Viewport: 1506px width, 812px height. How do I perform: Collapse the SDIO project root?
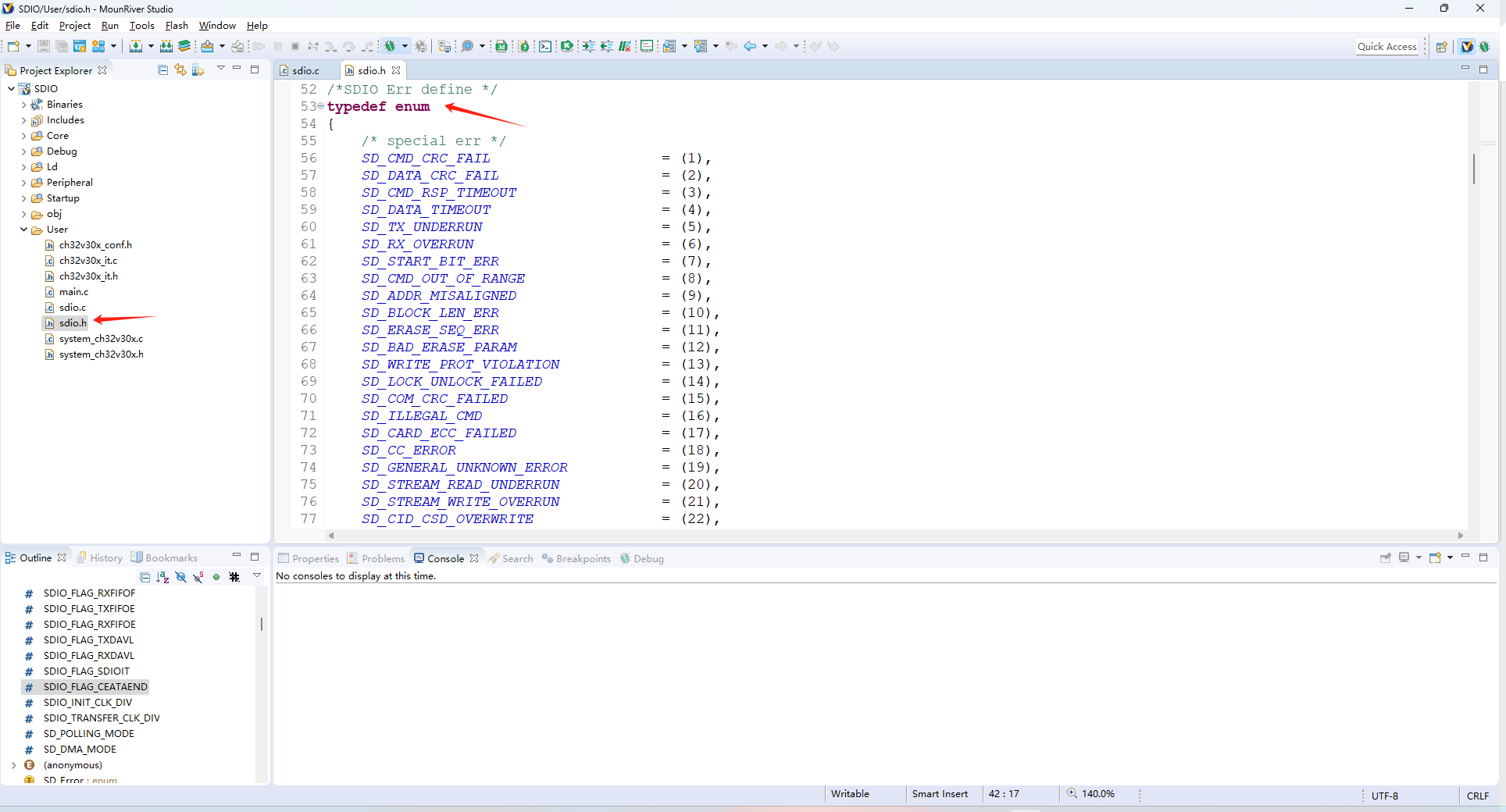click(11, 88)
